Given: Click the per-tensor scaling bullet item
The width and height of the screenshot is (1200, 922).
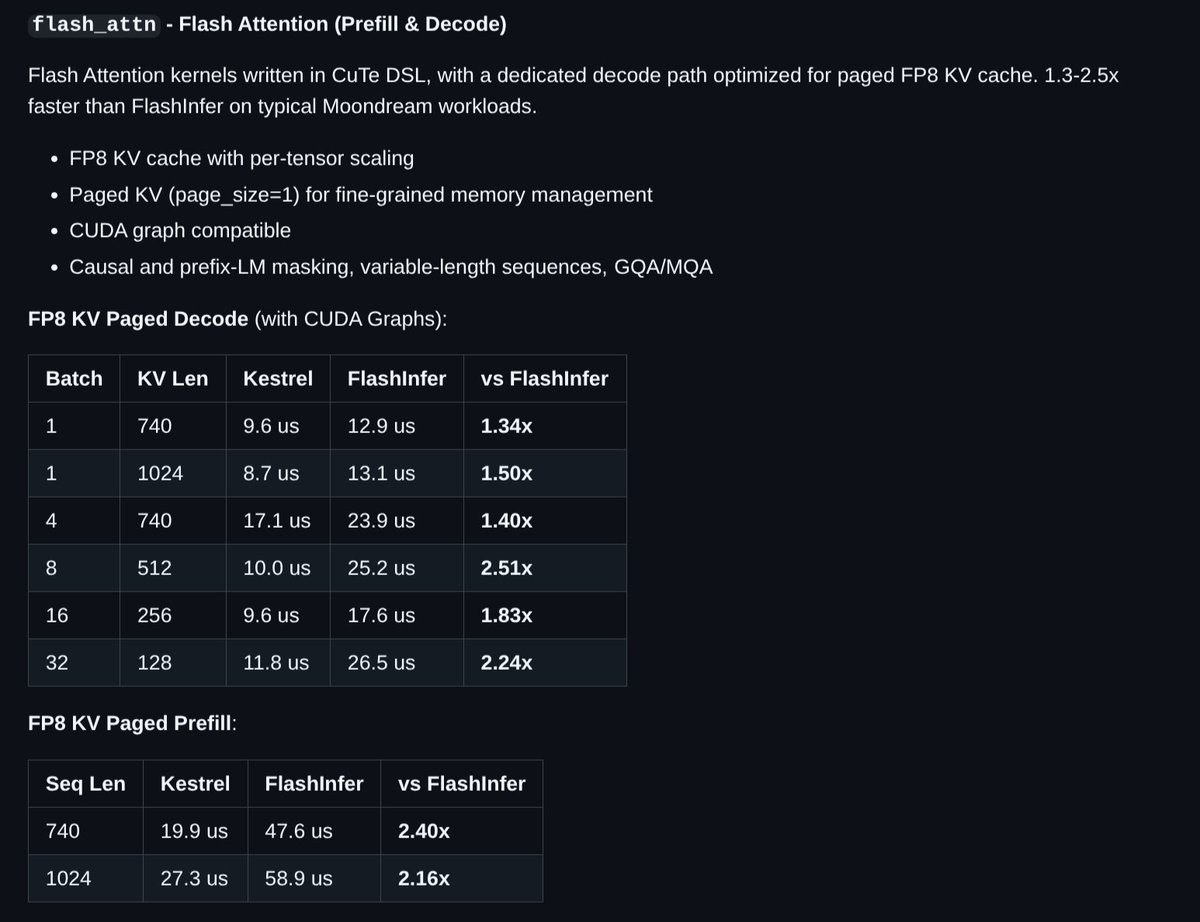Looking at the screenshot, I should tap(241, 159).
